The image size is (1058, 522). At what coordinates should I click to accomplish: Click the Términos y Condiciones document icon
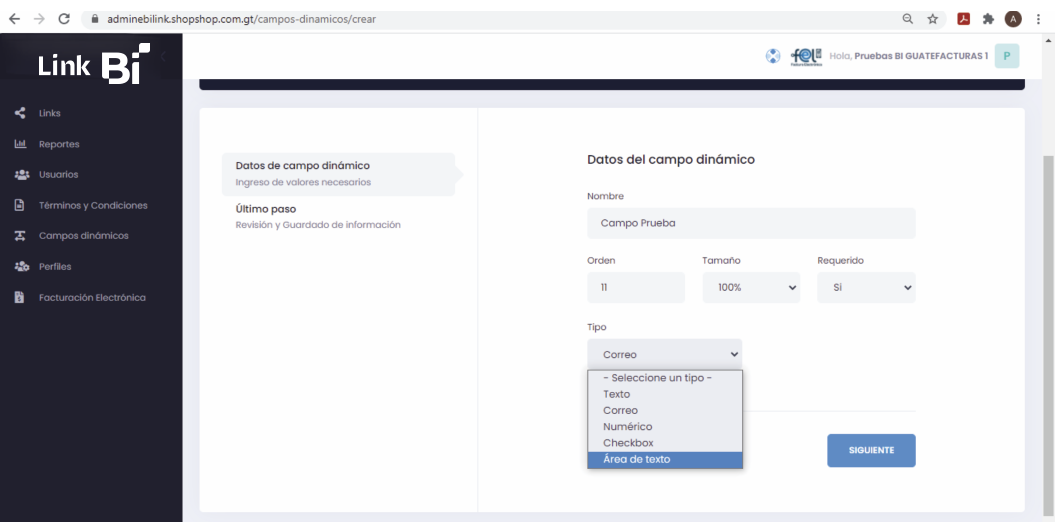pyautogui.click(x=20, y=205)
